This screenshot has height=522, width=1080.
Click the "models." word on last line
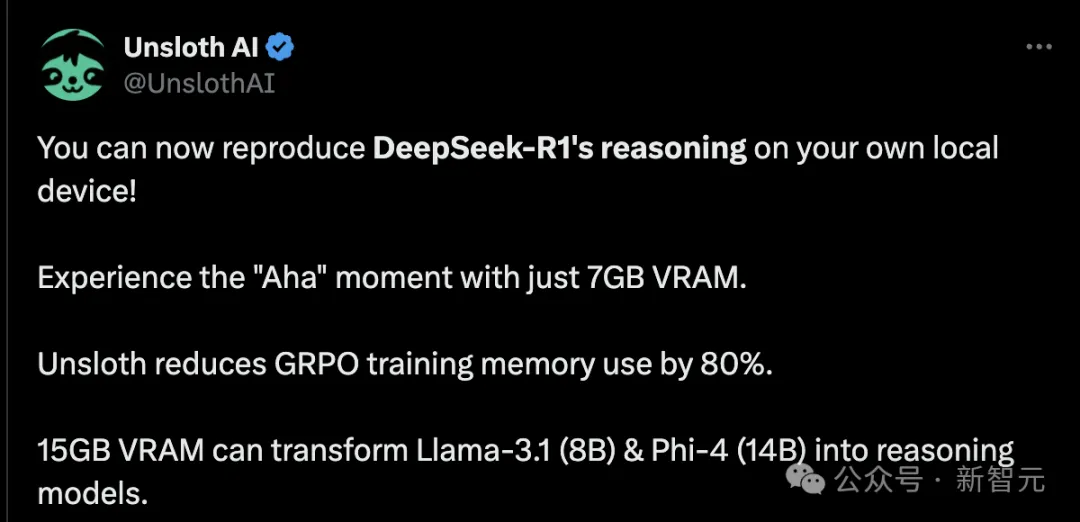[93, 493]
